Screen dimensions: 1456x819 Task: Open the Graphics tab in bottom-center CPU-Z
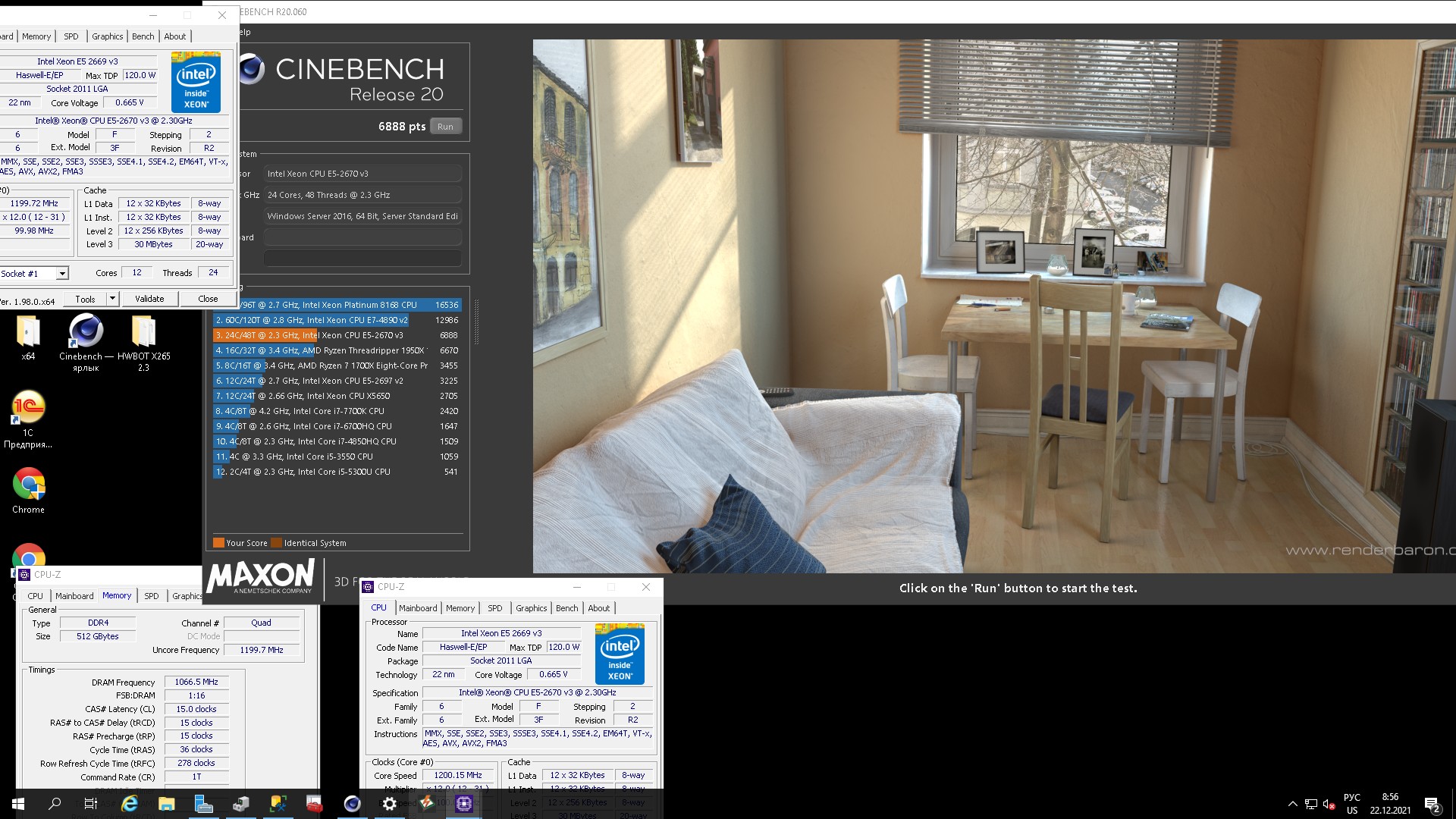531,608
